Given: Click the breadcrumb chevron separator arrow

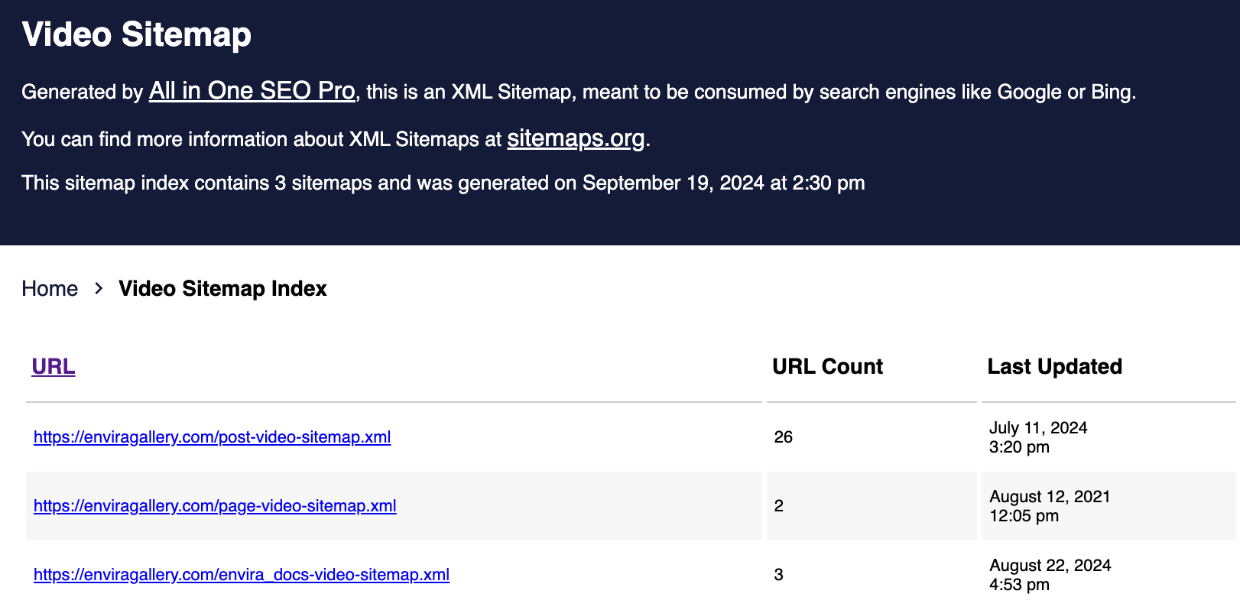Looking at the screenshot, I should pyautogui.click(x=98, y=289).
